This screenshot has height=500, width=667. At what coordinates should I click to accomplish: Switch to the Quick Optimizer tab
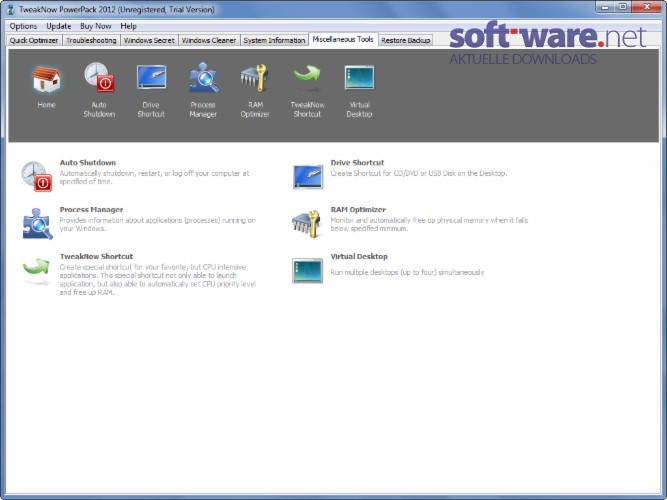[34, 40]
